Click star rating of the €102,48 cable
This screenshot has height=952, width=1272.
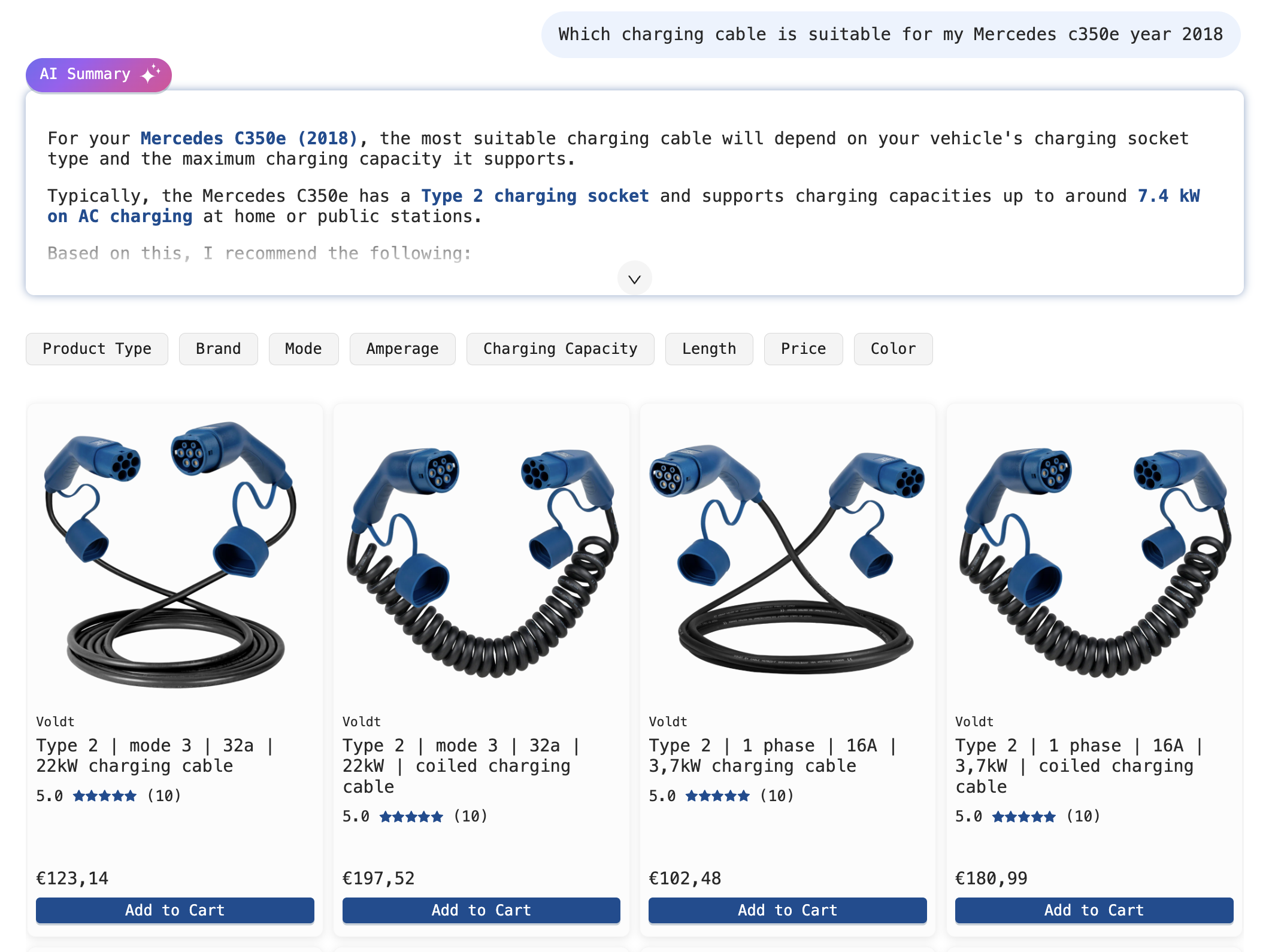717,796
